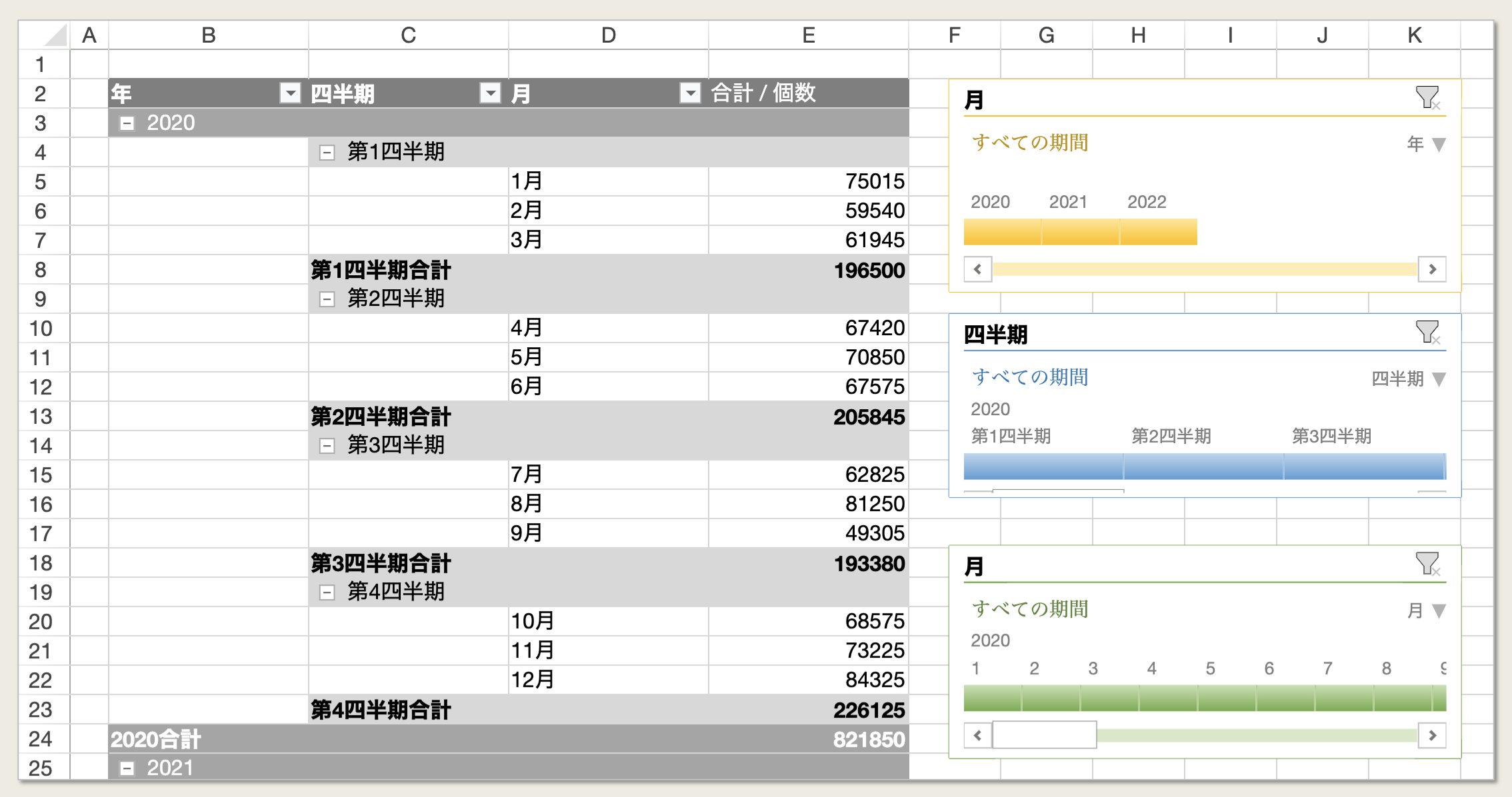The width and height of the screenshot is (1512, 797).
Task: Clear filter on yellow 月 timeline
Action: [x=1427, y=98]
